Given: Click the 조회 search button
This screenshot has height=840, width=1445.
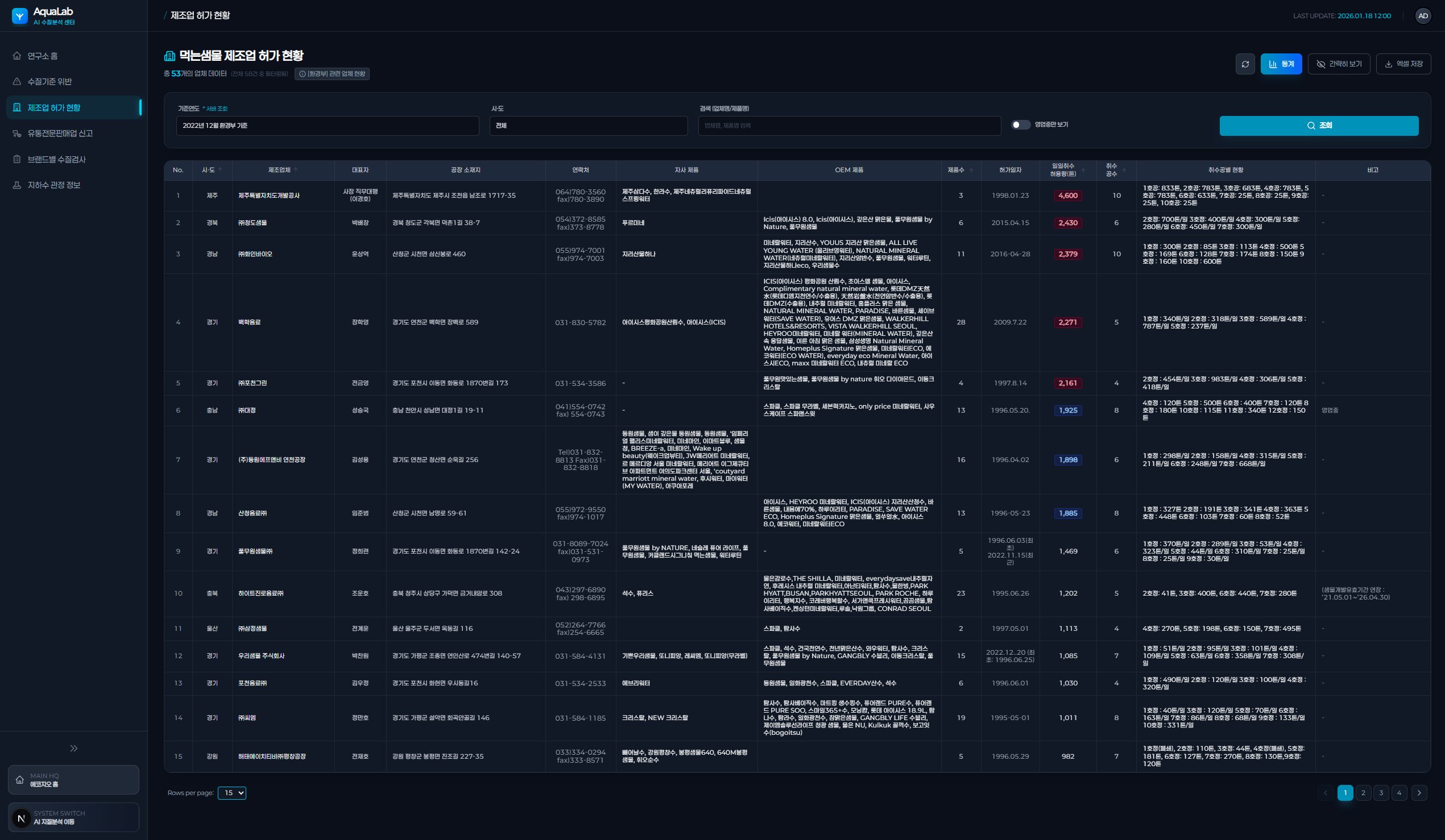Looking at the screenshot, I should coord(1319,126).
